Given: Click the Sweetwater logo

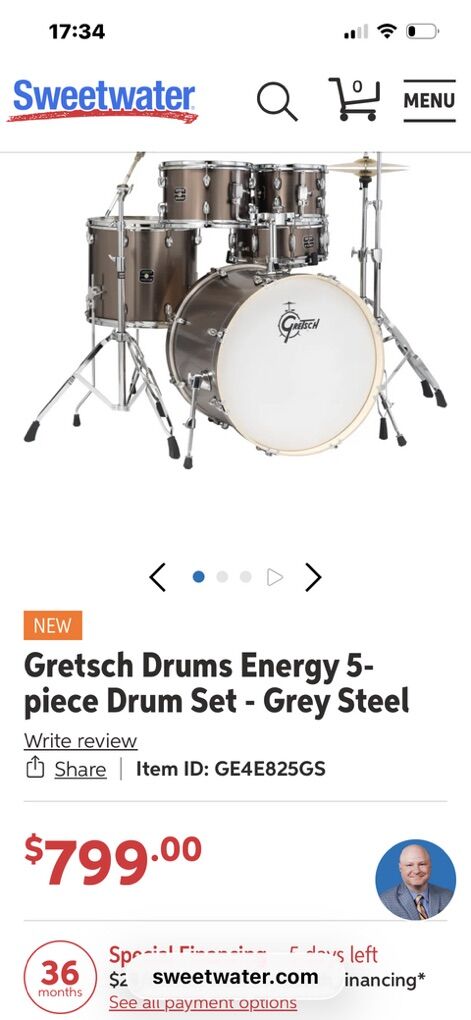Looking at the screenshot, I should click(x=103, y=101).
